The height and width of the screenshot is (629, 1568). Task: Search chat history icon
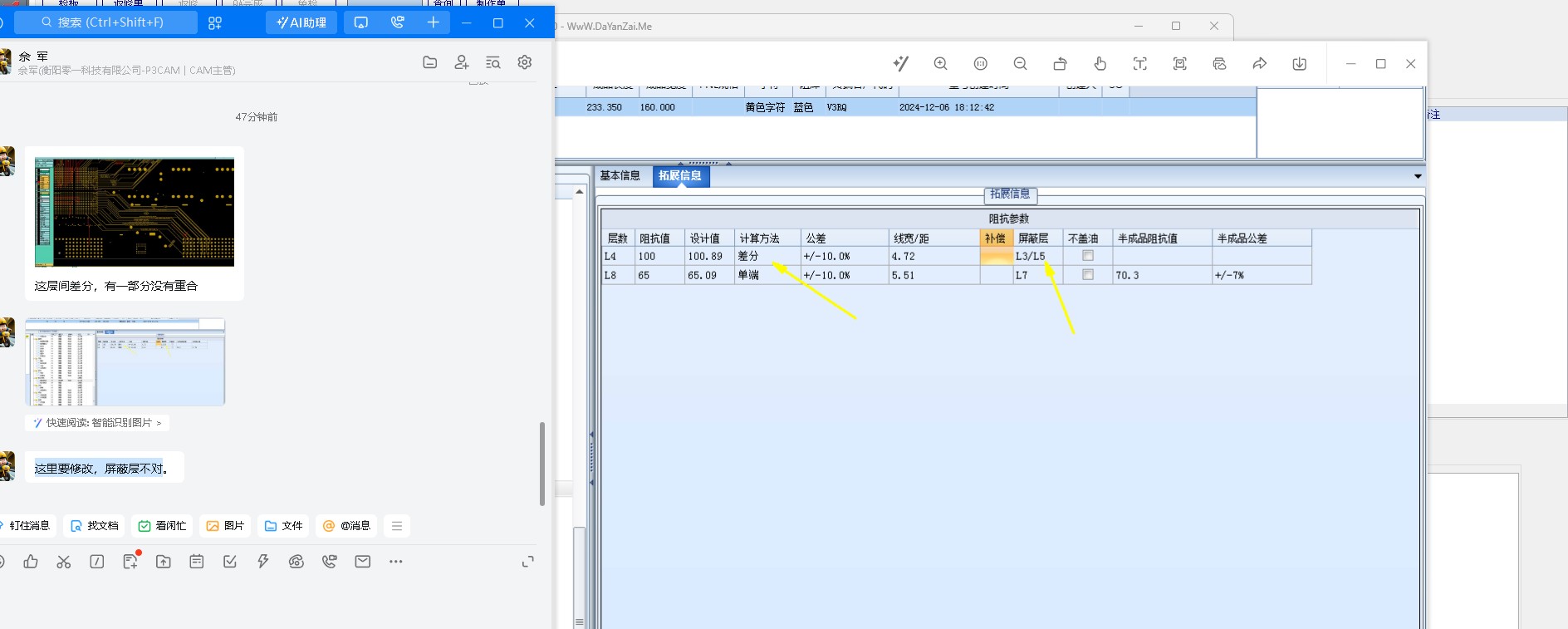coord(493,62)
